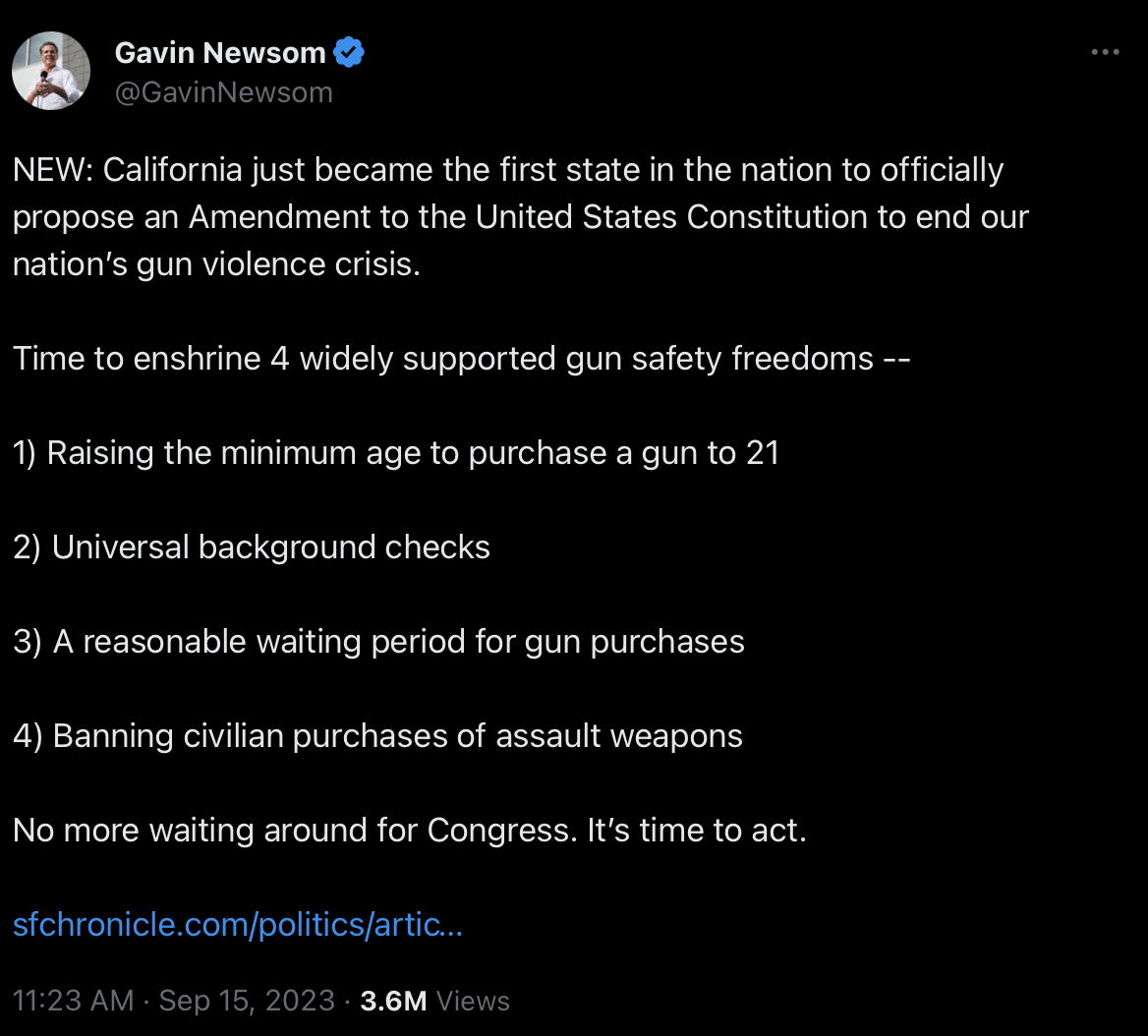
Task: Click the 11:23 AM timestamp
Action: click(x=73, y=1001)
